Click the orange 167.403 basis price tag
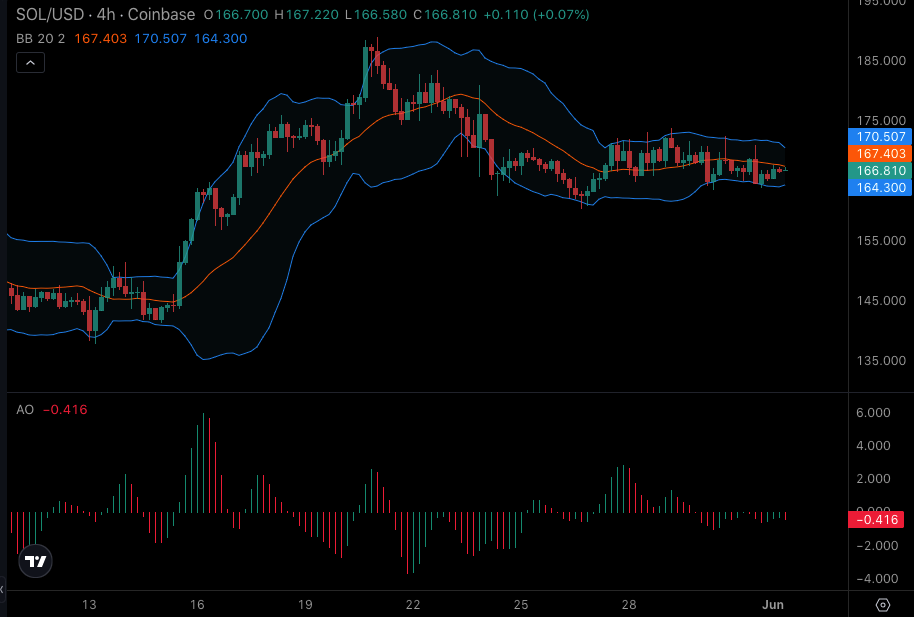 point(880,154)
